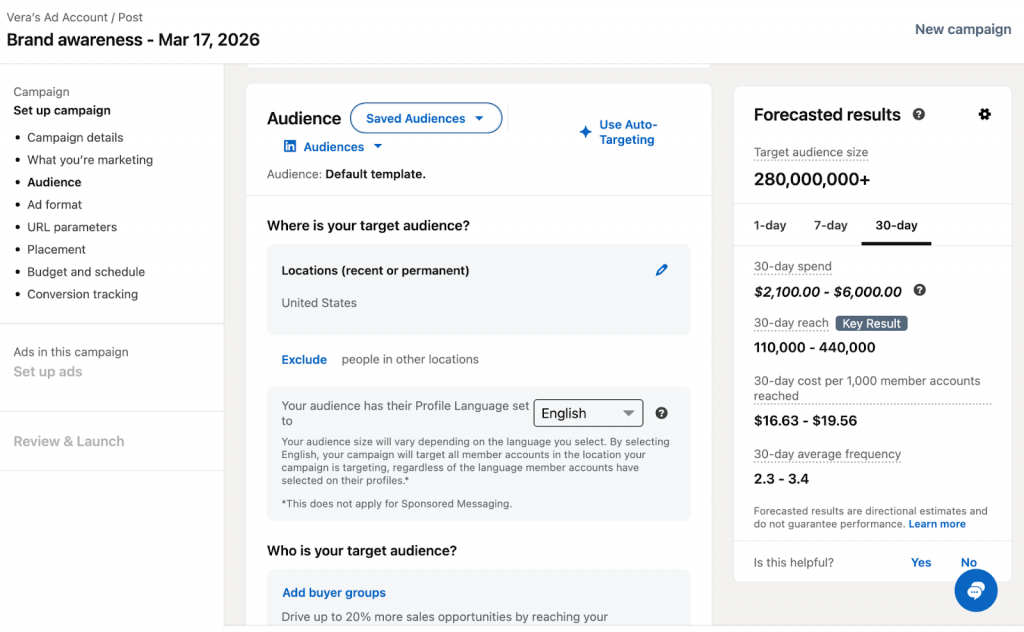The image size is (1024, 632).
Task: Navigate to Conversion tracking in sidebar
Action: click(x=82, y=294)
